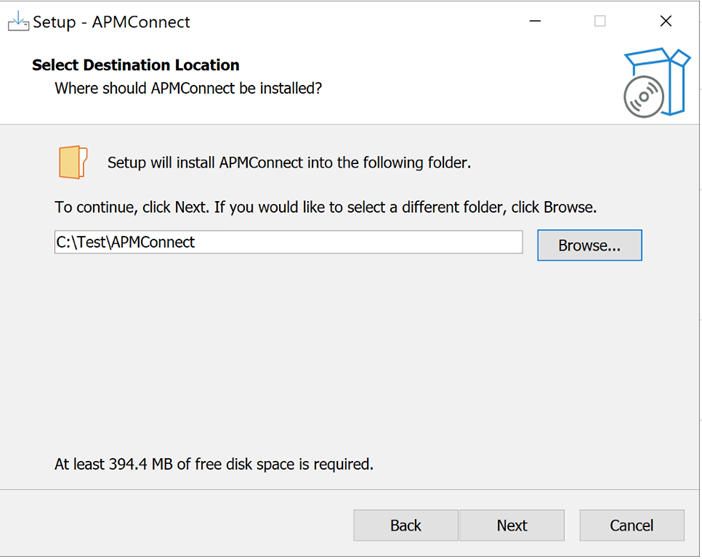Click 'Where should APMConnect be installed?' text
Viewport: 702px width, 559px height.
[188, 88]
